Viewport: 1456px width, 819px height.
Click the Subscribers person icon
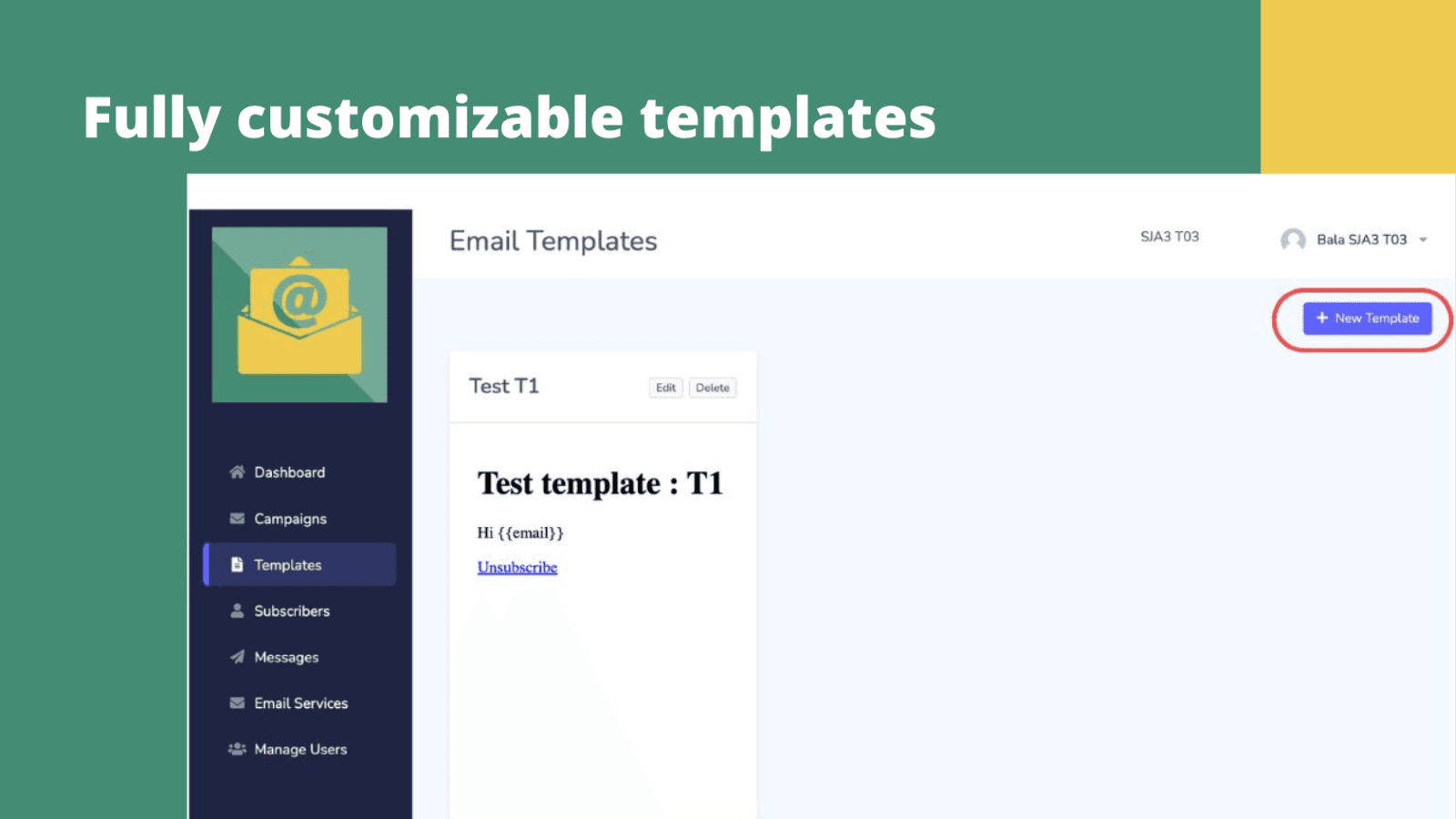click(238, 611)
